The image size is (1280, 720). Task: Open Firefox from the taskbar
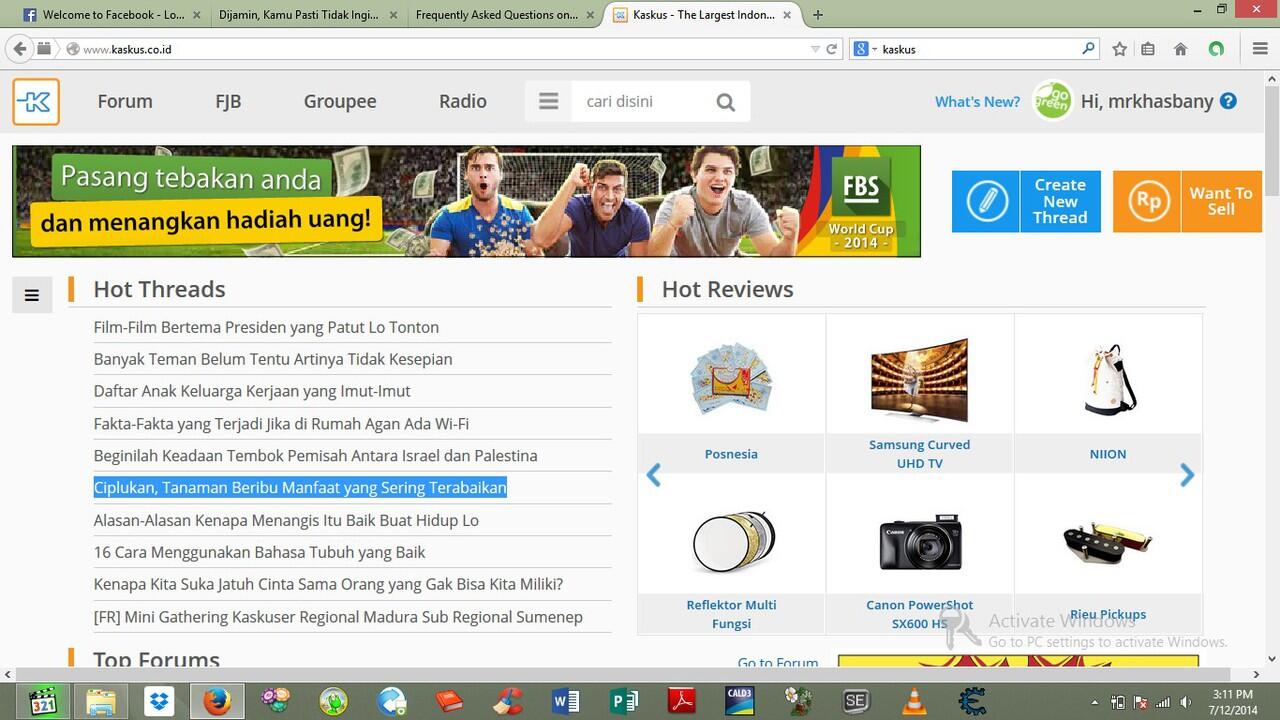tap(216, 701)
